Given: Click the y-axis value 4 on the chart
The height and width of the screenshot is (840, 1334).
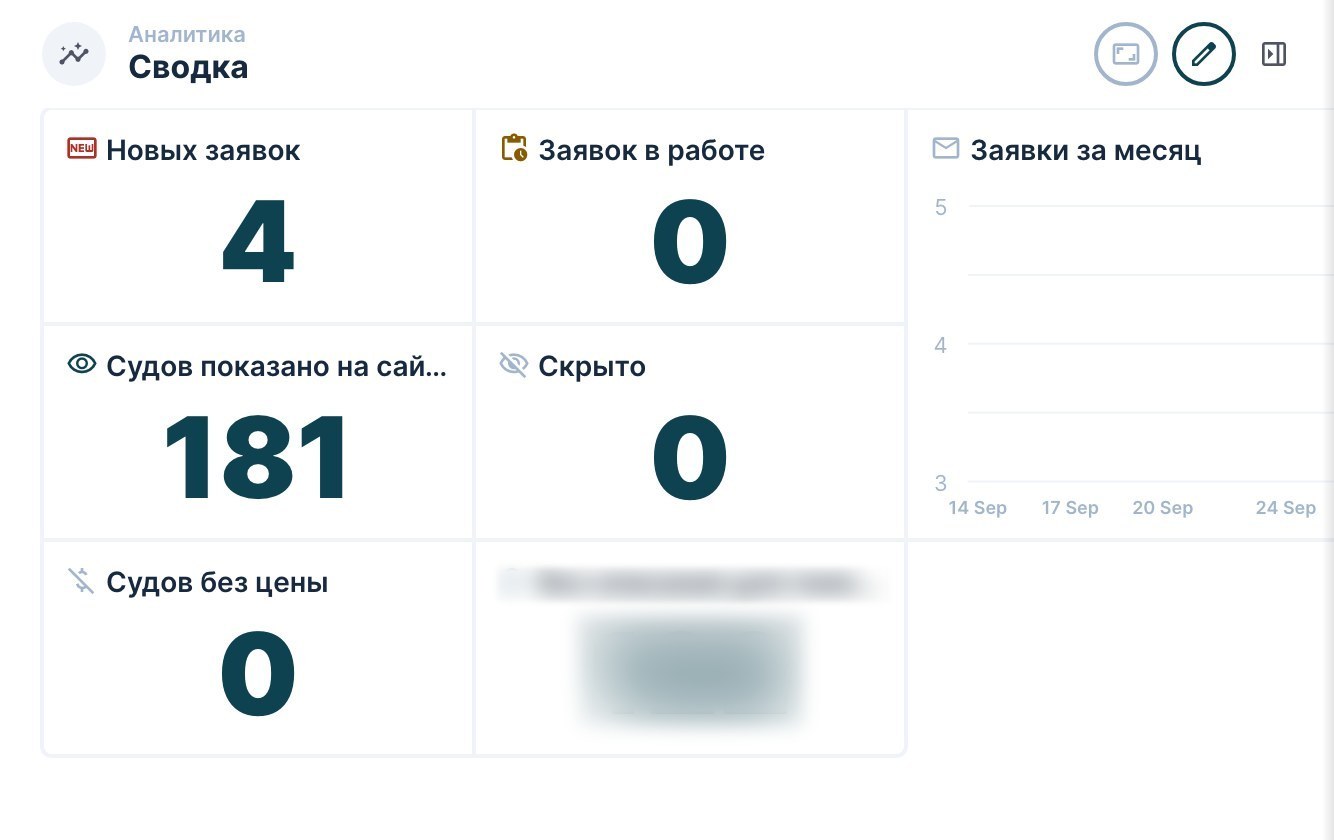Looking at the screenshot, I should 940,345.
